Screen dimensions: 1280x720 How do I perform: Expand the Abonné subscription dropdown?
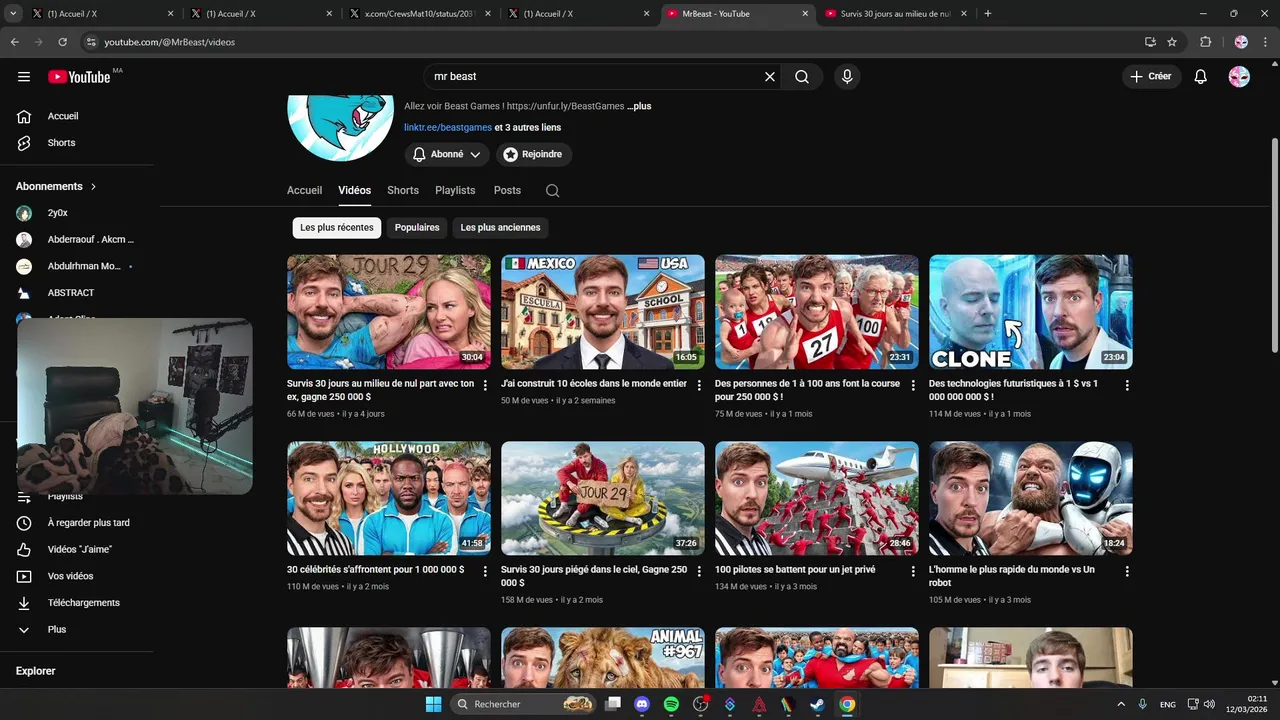pyautogui.click(x=447, y=155)
